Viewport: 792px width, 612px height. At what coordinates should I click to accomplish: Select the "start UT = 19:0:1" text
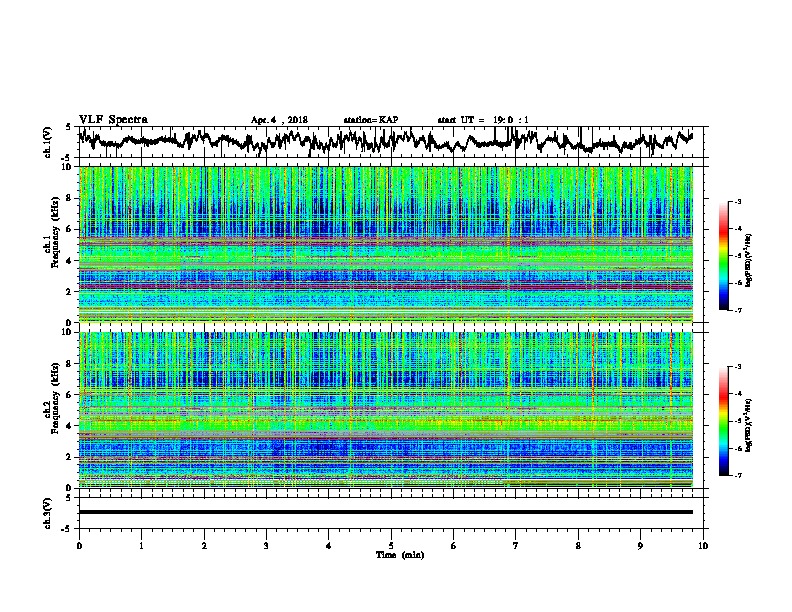click(x=483, y=120)
